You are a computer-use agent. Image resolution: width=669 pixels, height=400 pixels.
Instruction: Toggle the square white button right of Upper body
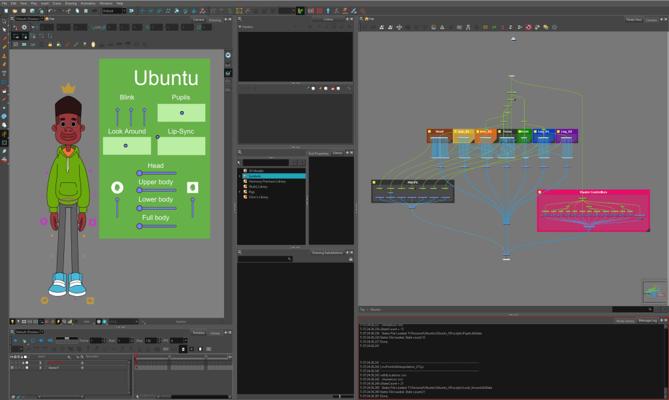click(192, 187)
